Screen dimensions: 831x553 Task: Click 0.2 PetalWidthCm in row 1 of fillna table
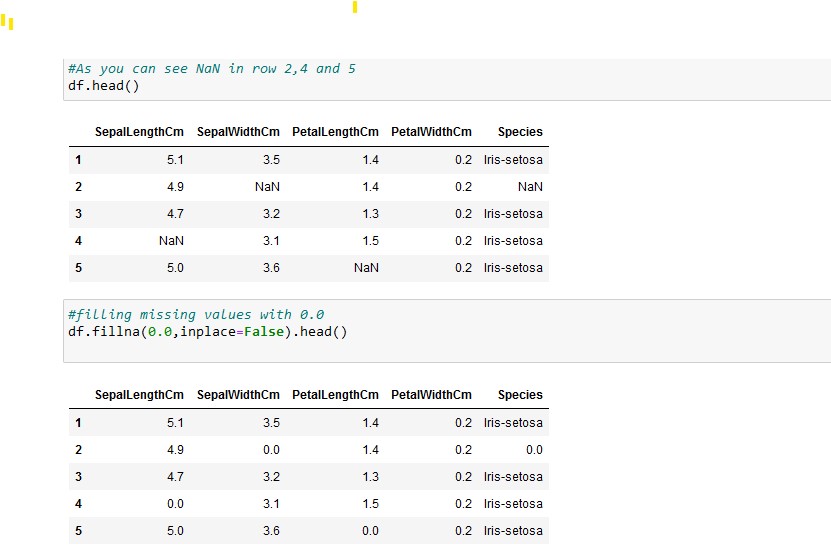click(x=463, y=423)
